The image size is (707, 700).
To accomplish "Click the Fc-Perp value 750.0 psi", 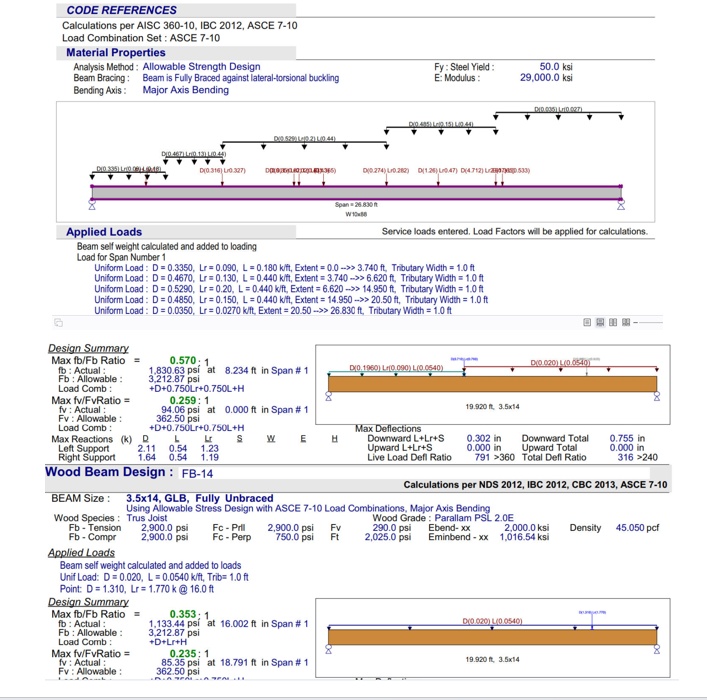I will pyautogui.click(x=294, y=537).
